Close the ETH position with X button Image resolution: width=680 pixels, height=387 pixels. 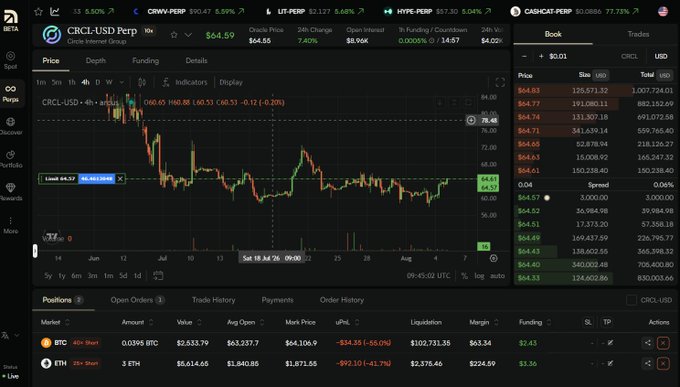[663, 363]
